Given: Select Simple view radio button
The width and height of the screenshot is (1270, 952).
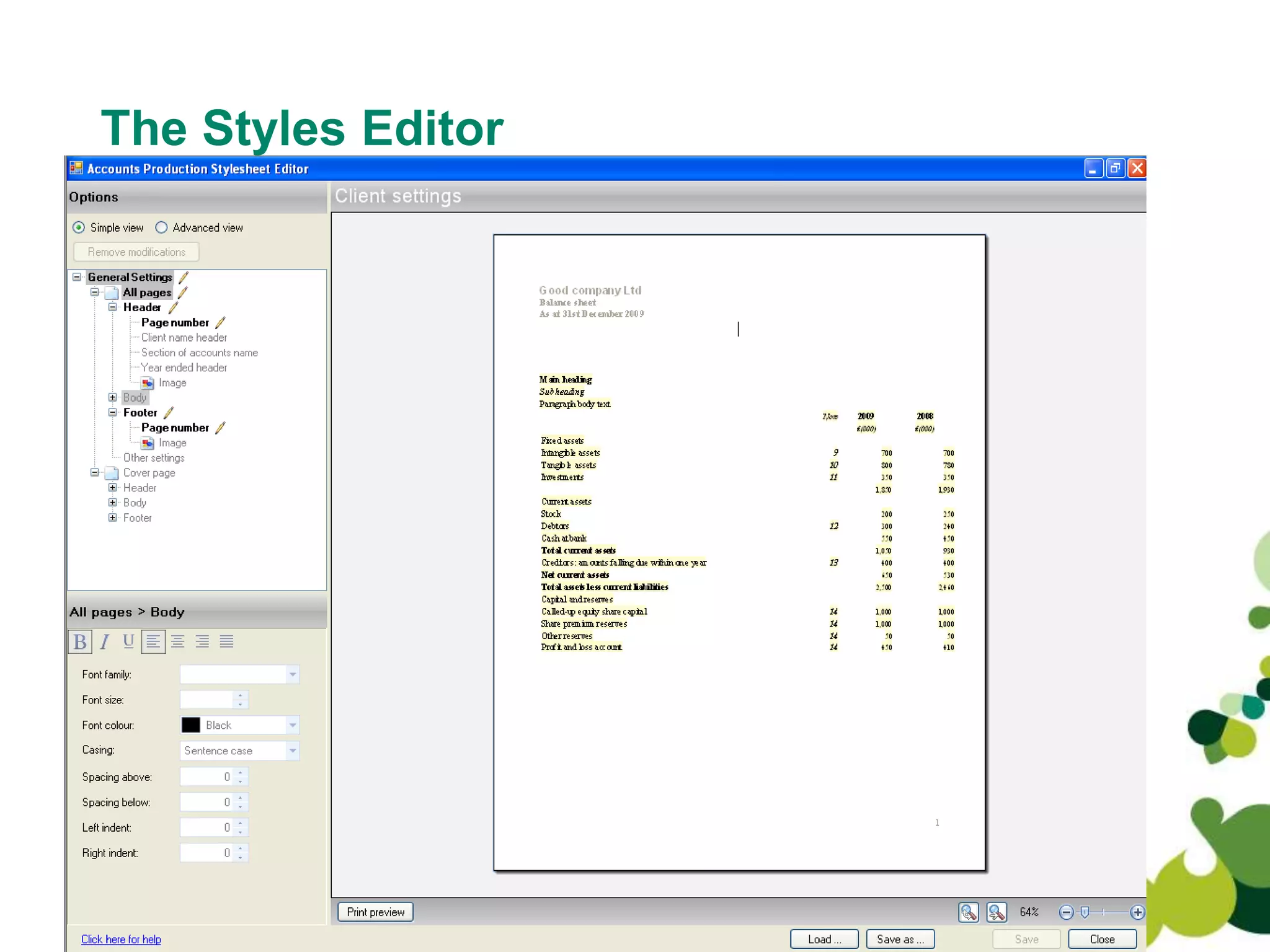Looking at the screenshot, I should tap(79, 227).
